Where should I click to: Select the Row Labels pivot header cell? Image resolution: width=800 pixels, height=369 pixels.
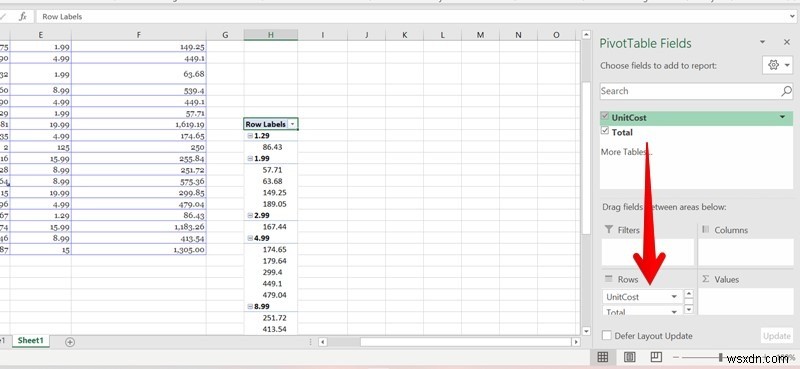pos(270,124)
